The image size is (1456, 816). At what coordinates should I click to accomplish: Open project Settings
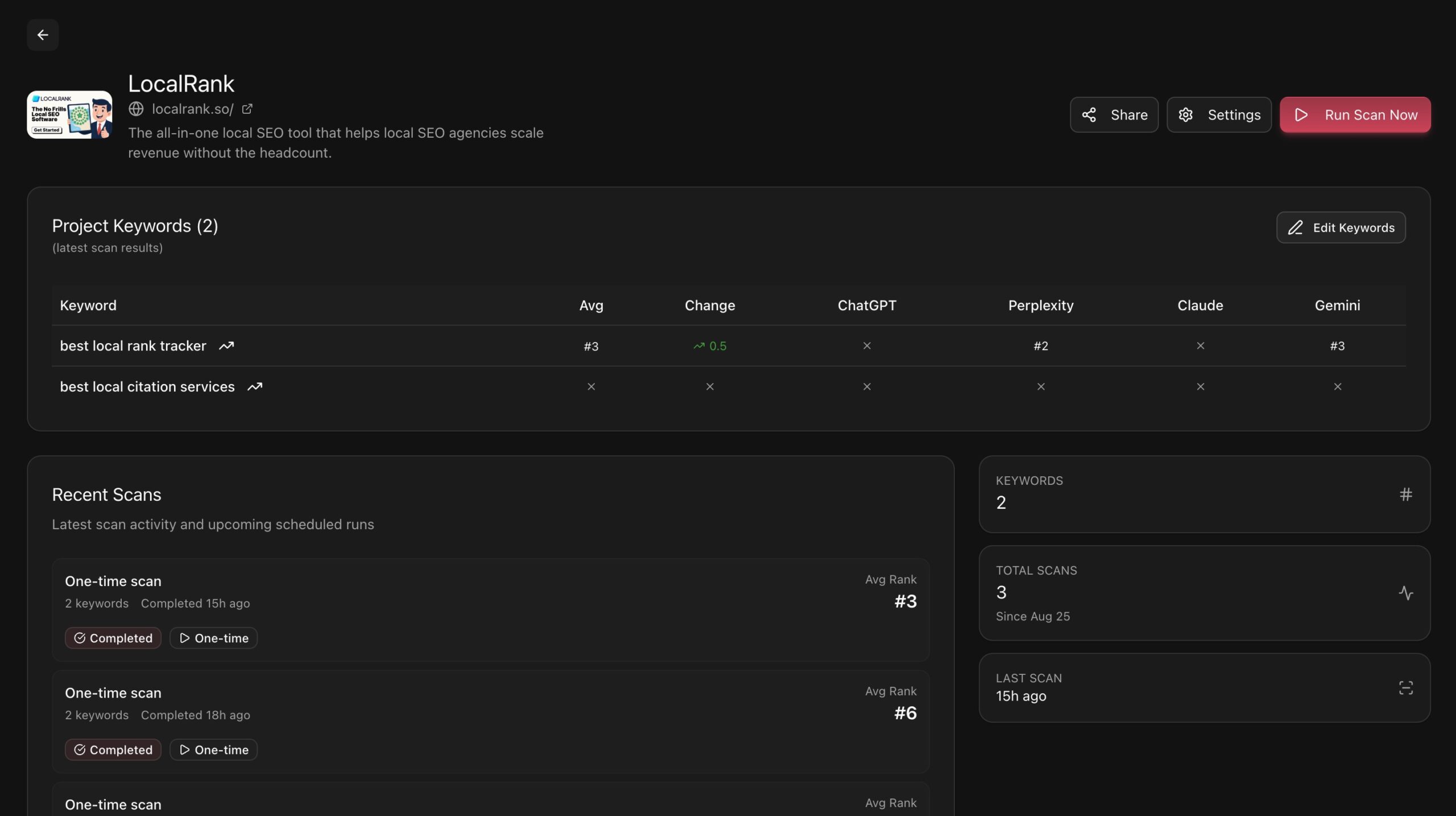click(1219, 115)
